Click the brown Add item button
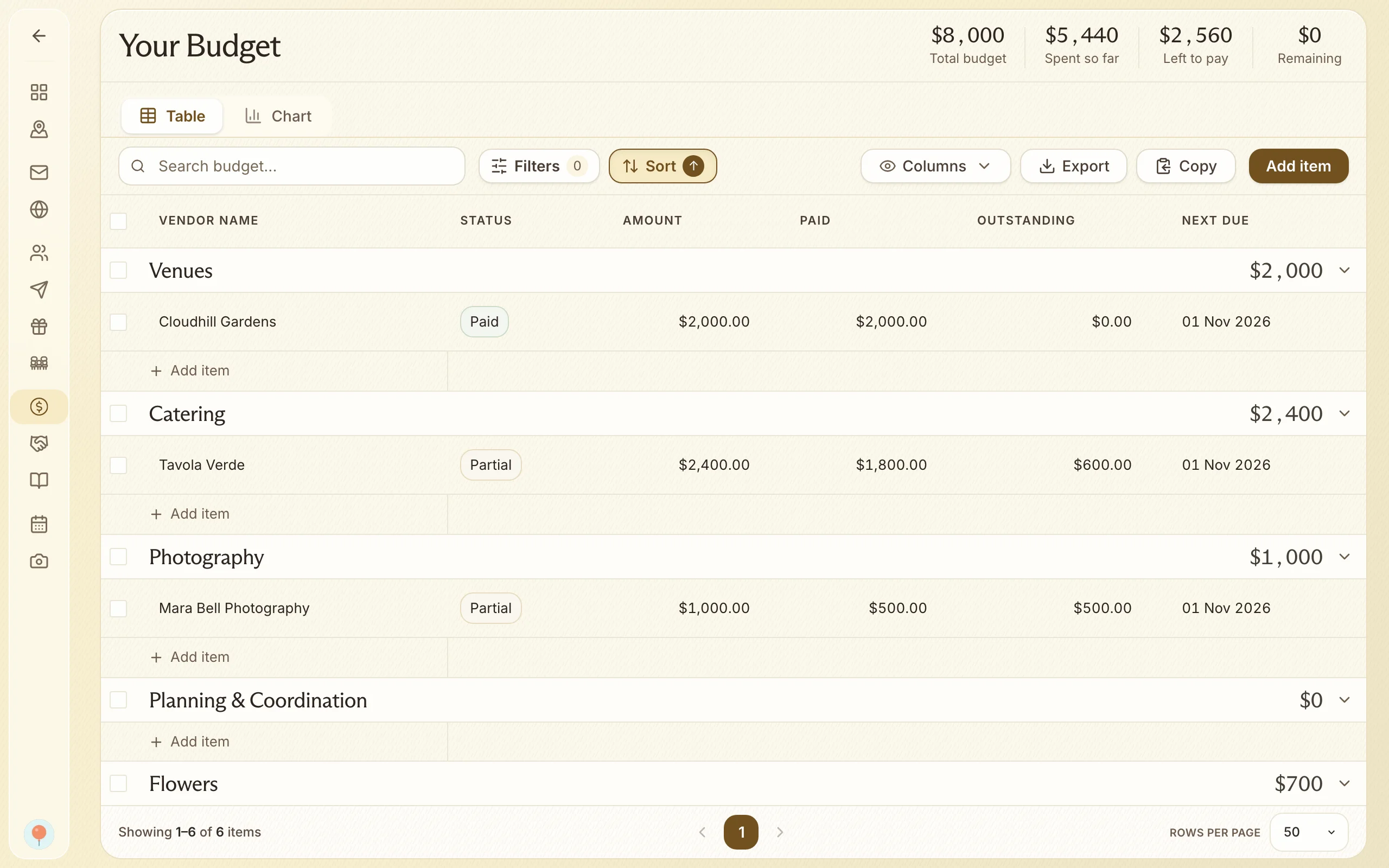The image size is (1389, 868). click(1298, 166)
